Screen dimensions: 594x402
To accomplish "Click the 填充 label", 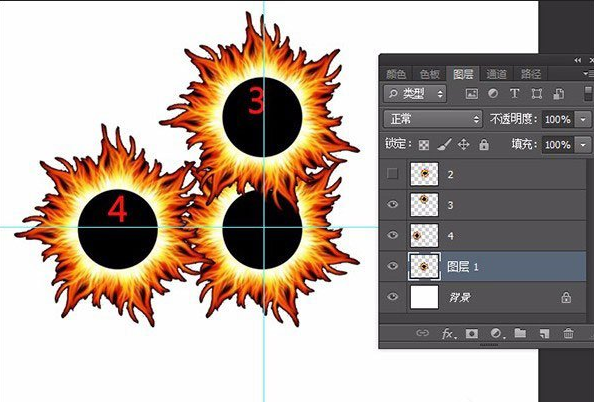I will click(x=524, y=144).
